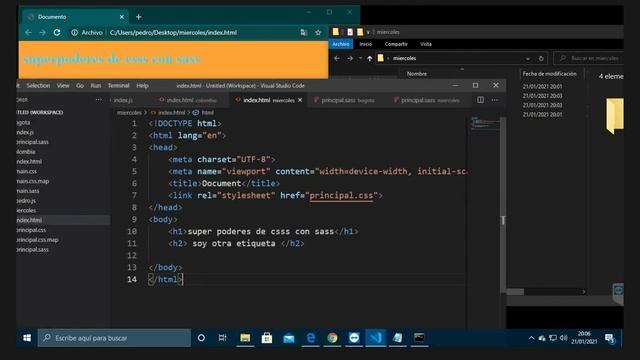
Task: Click index.html in the editor breadcrumb
Action: click(171, 113)
